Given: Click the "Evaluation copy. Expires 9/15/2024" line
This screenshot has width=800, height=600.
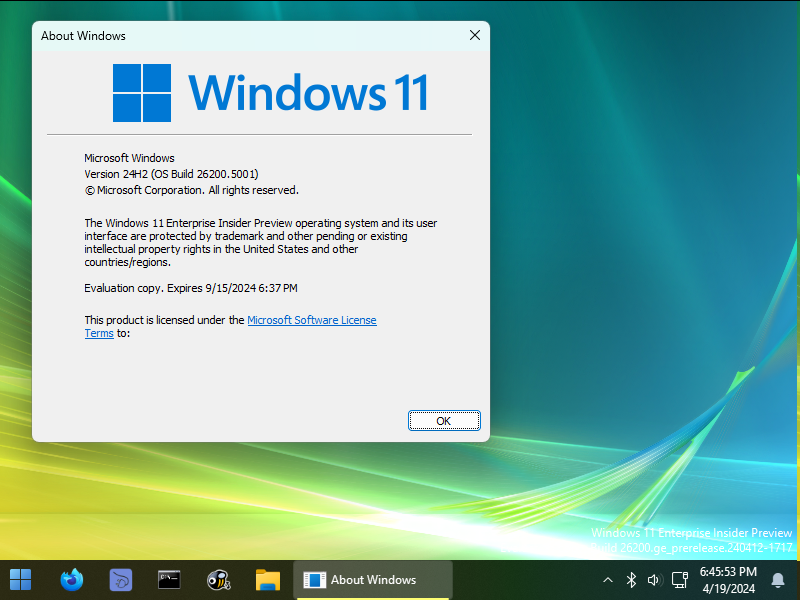Looking at the screenshot, I should (191, 288).
